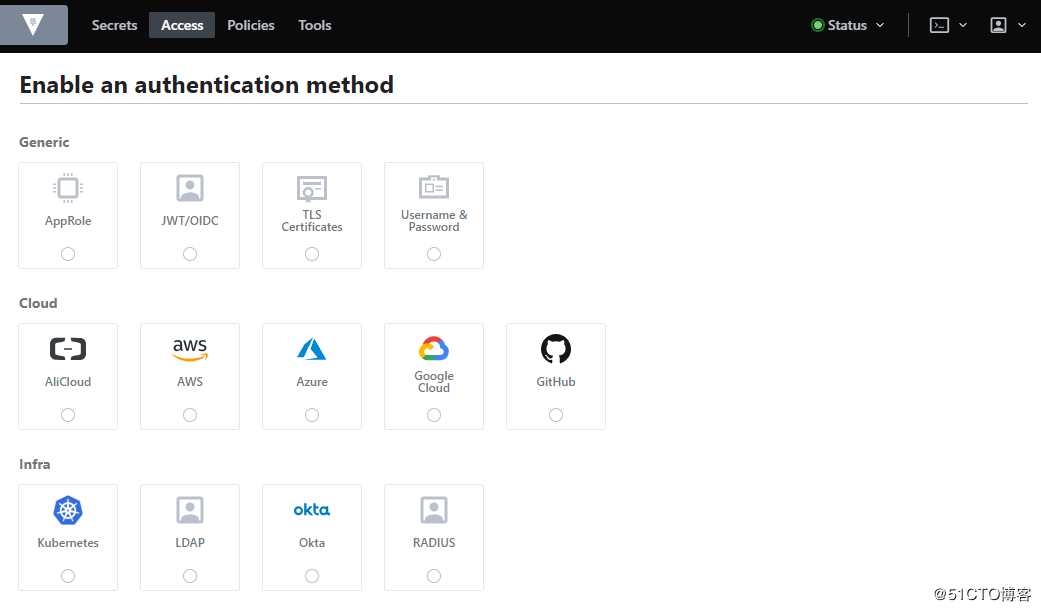Select the Username & Password radio button
This screenshot has height=611, width=1041.
click(x=434, y=254)
